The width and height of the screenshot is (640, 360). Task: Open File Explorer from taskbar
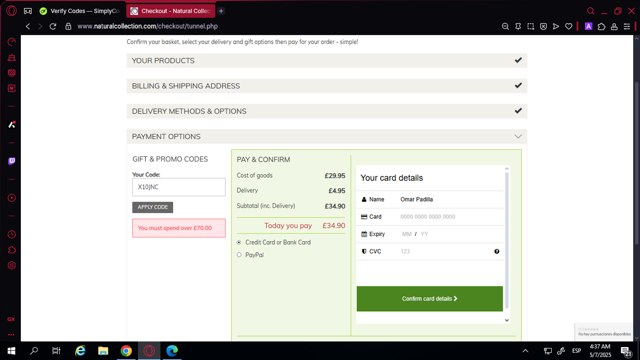(103, 351)
